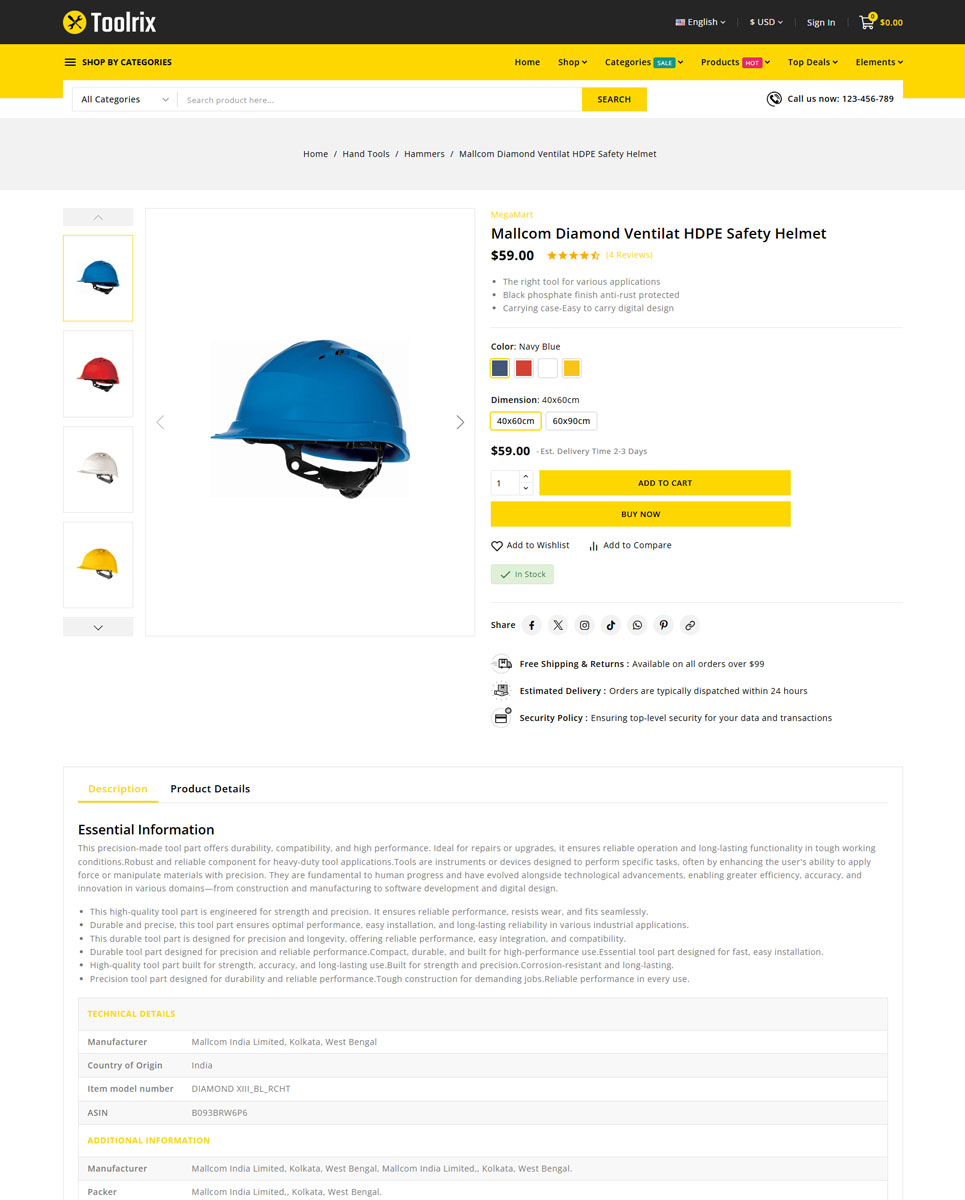Open the USD currency dropdown
Screen dimensions: 965x1200
click(766, 22)
